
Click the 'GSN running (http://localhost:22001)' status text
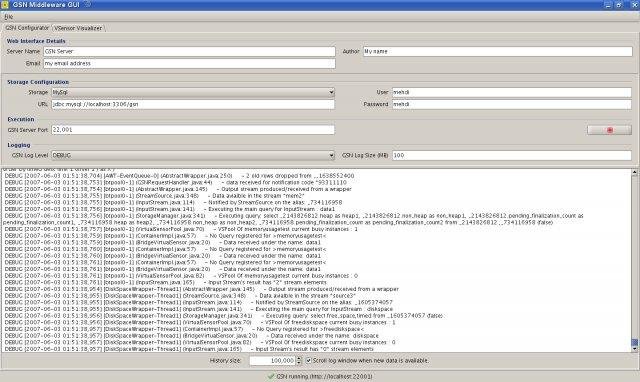click(324, 376)
